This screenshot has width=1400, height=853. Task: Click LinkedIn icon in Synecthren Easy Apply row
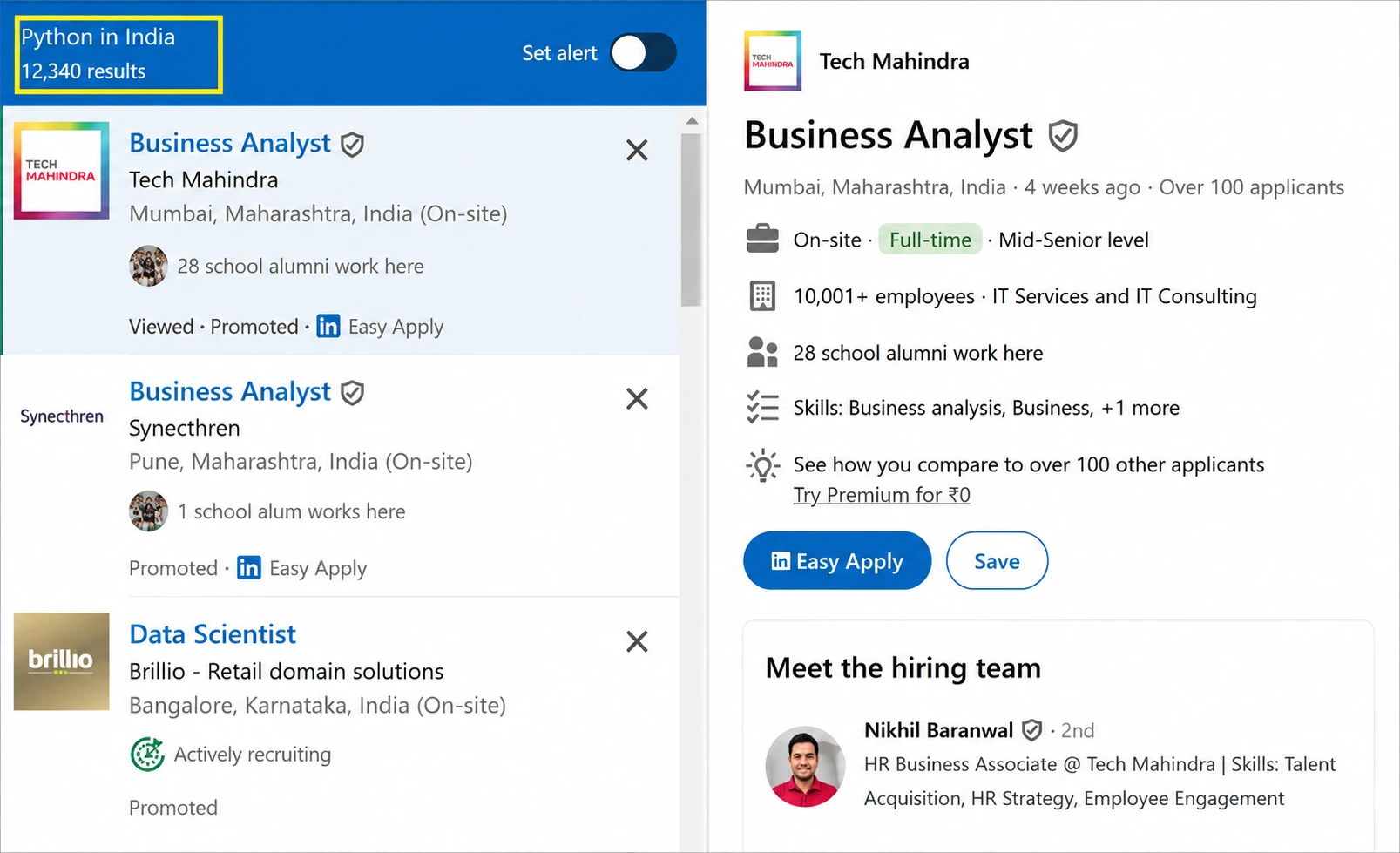point(249,568)
